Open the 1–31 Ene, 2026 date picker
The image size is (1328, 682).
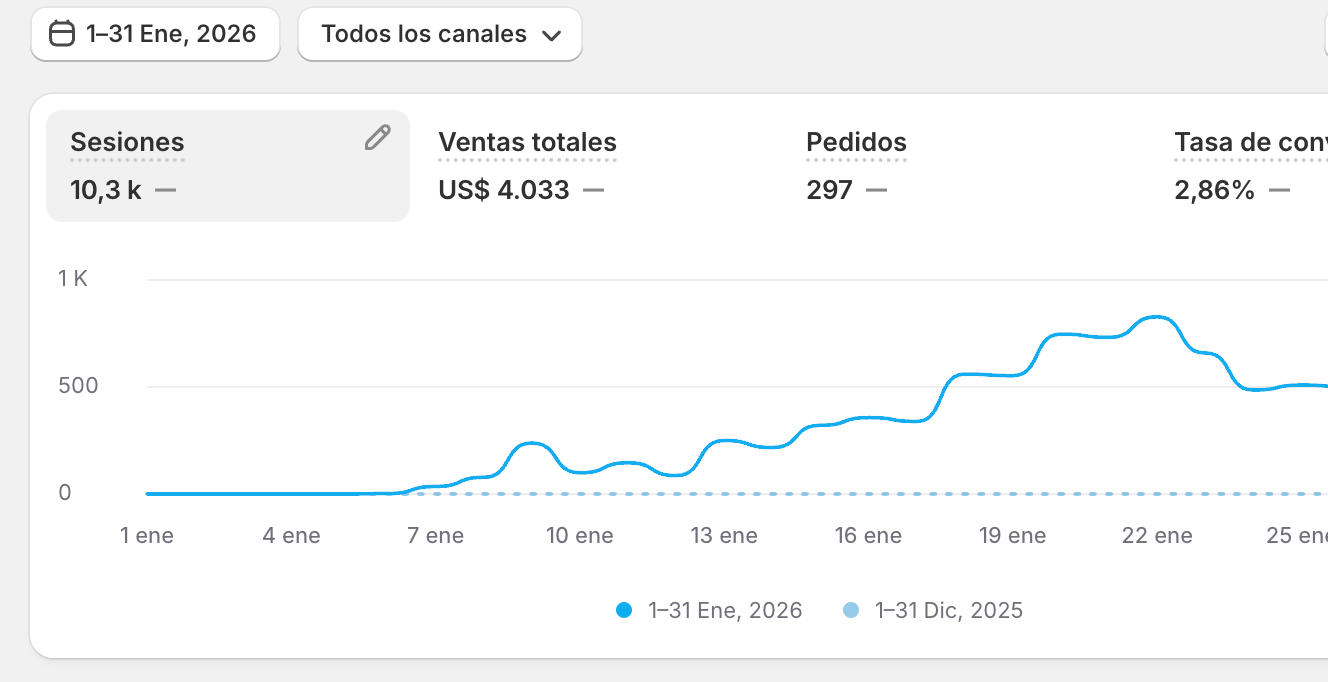point(155,34)
